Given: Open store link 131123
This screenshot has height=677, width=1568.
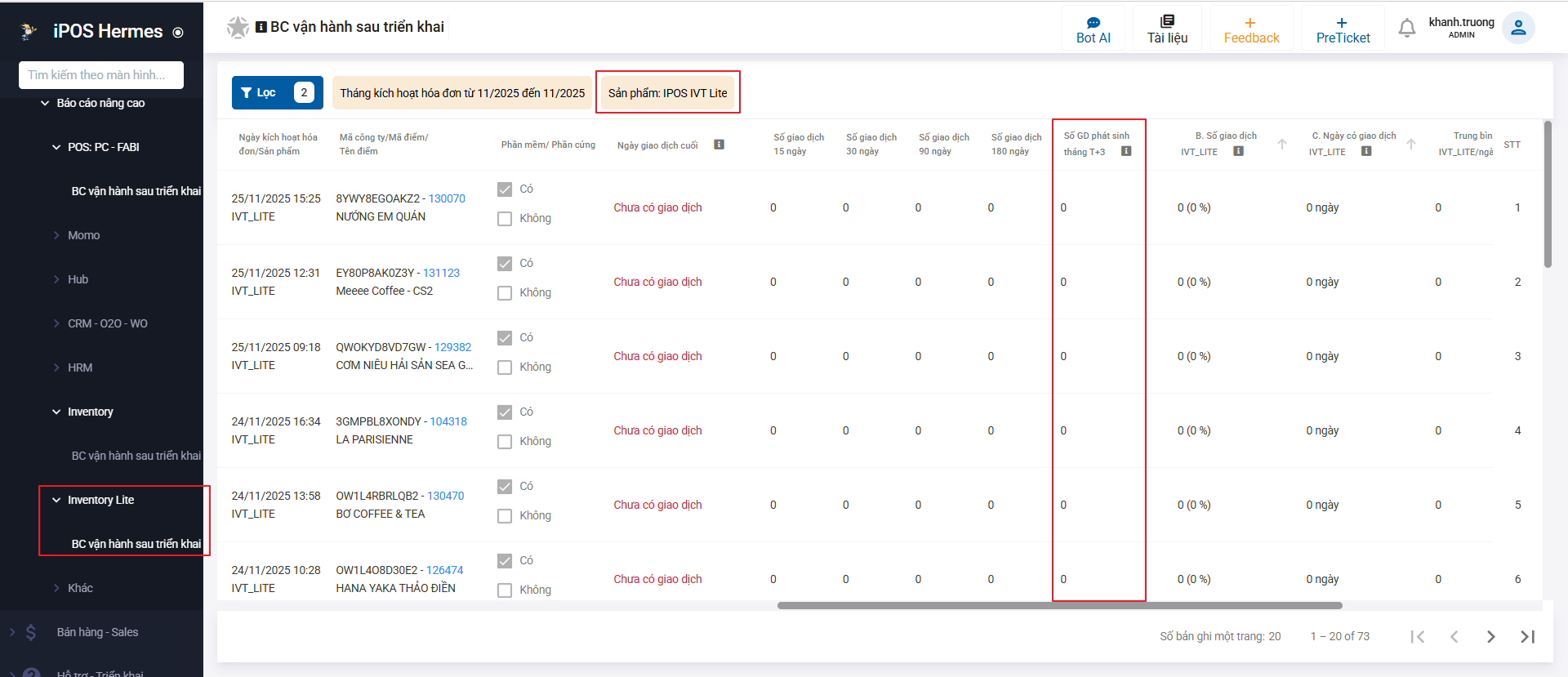Looking at the screenshot, I should pyautogui.click(x=441, y=273).
